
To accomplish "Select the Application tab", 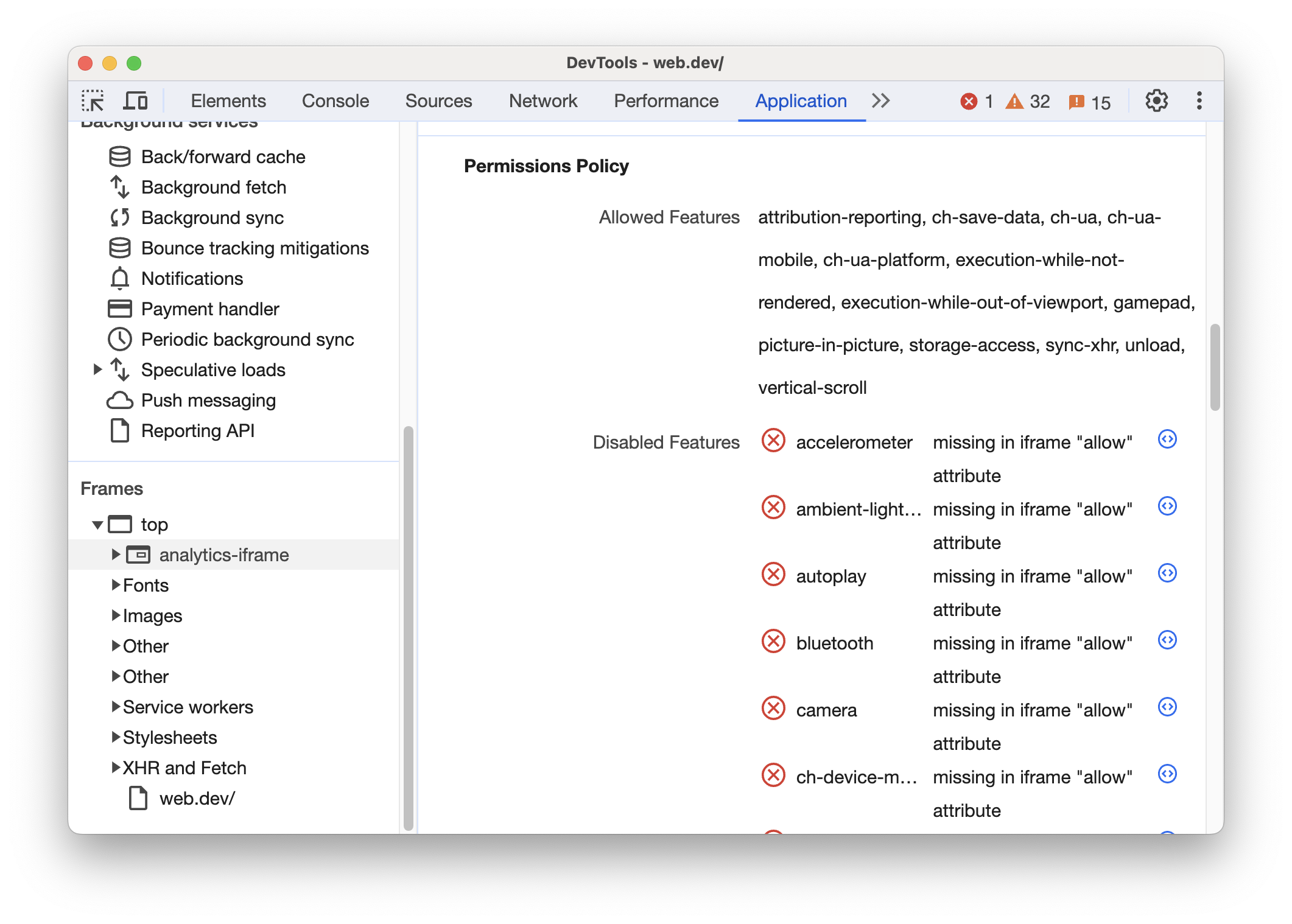I will point(800,99).
